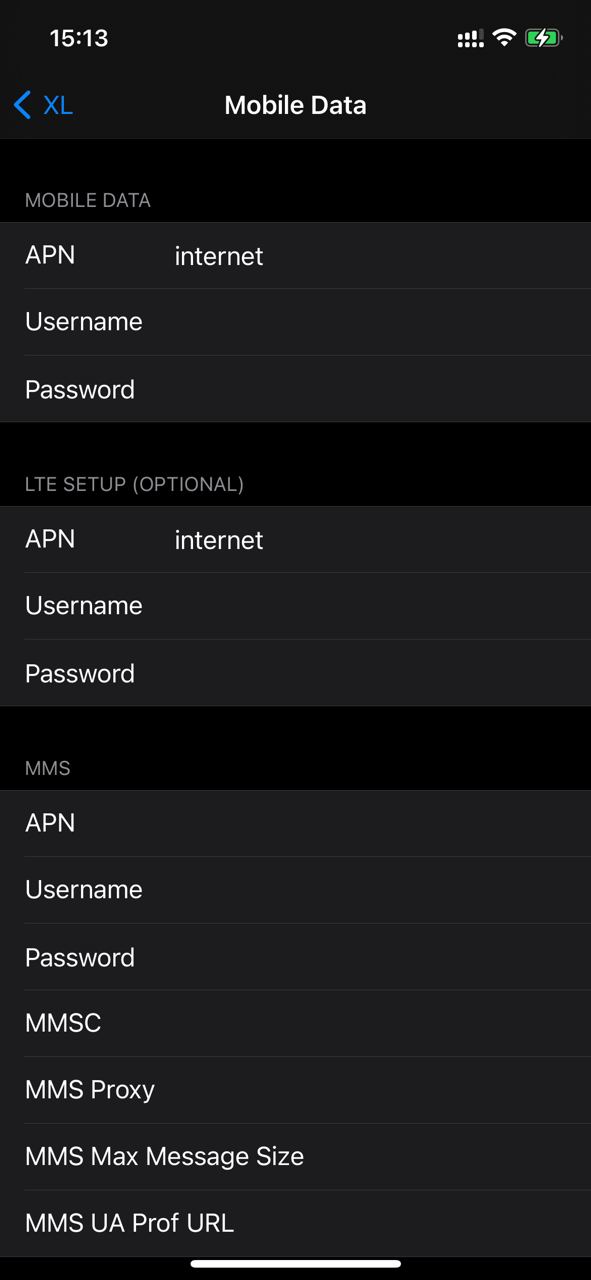Select the MMS APN field

295,824
